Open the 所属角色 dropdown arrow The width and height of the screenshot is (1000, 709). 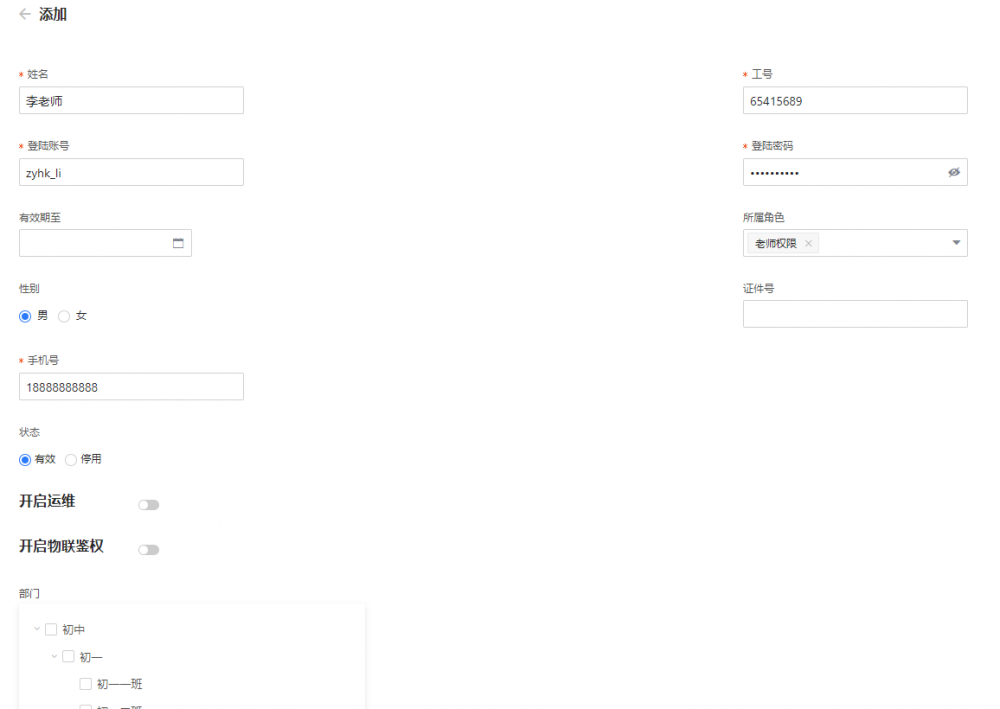pos(955,243)
